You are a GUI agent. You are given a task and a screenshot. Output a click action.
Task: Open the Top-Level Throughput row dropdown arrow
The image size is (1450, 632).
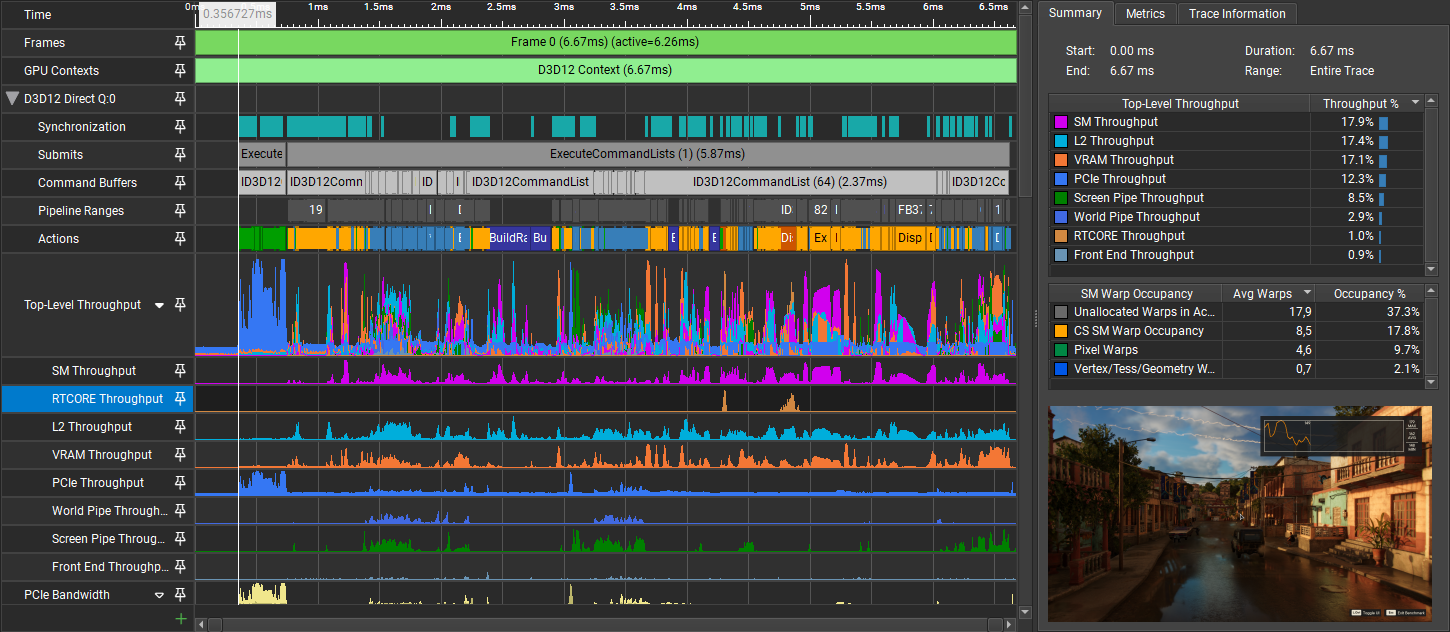coord(159,306)
